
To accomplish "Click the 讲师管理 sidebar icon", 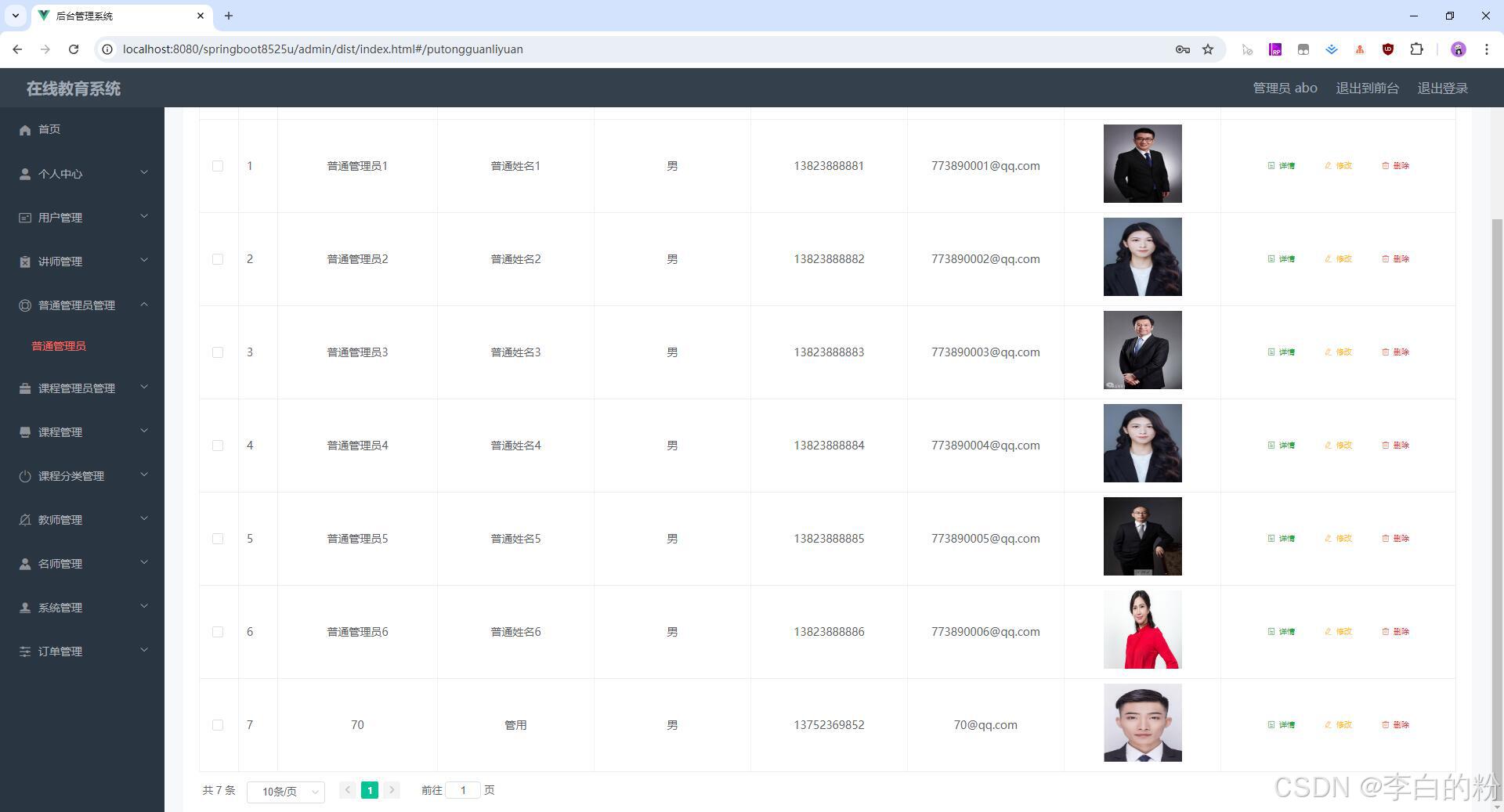I will 25,262.
